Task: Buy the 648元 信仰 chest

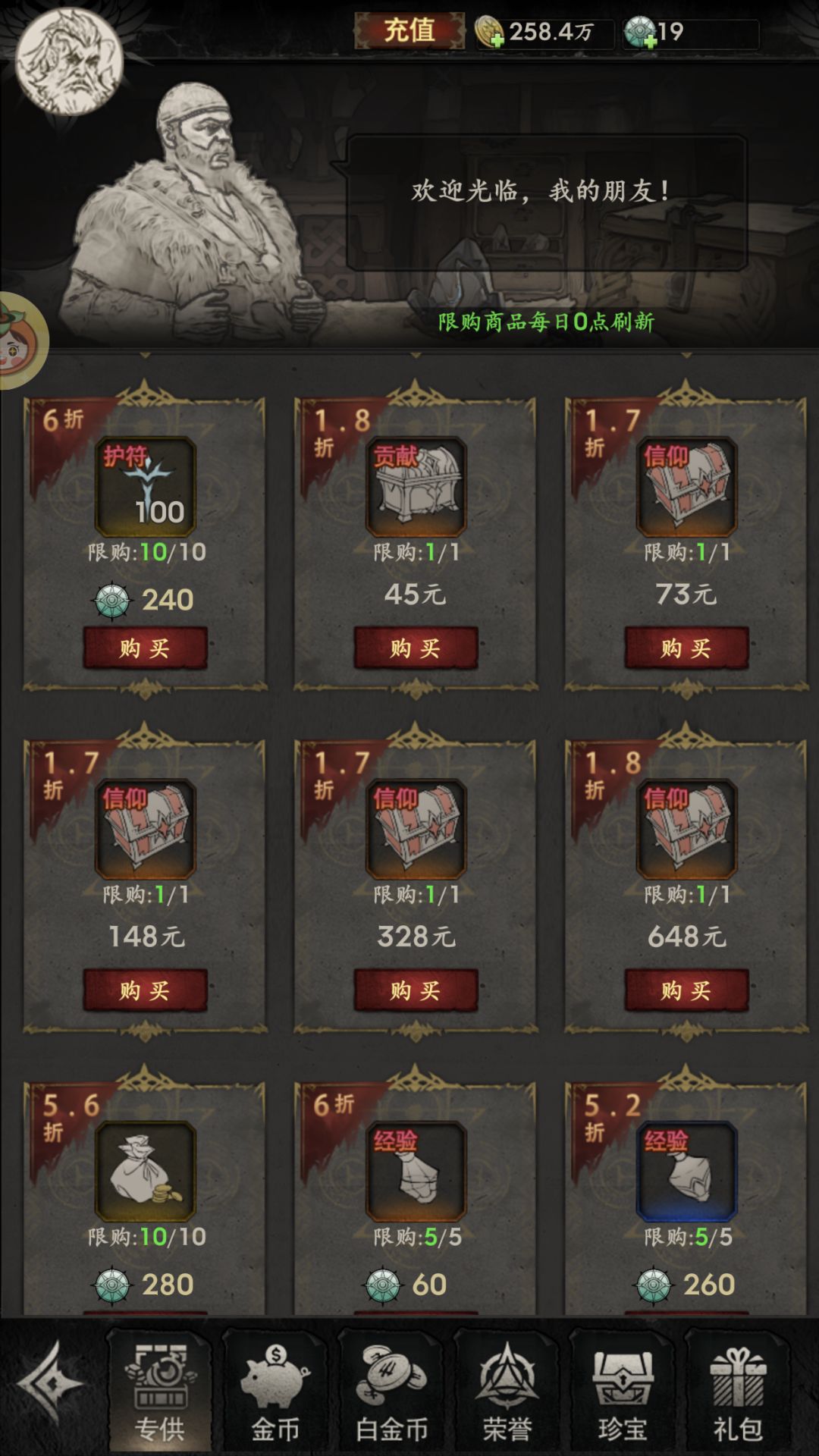Action: pos(687,990)
